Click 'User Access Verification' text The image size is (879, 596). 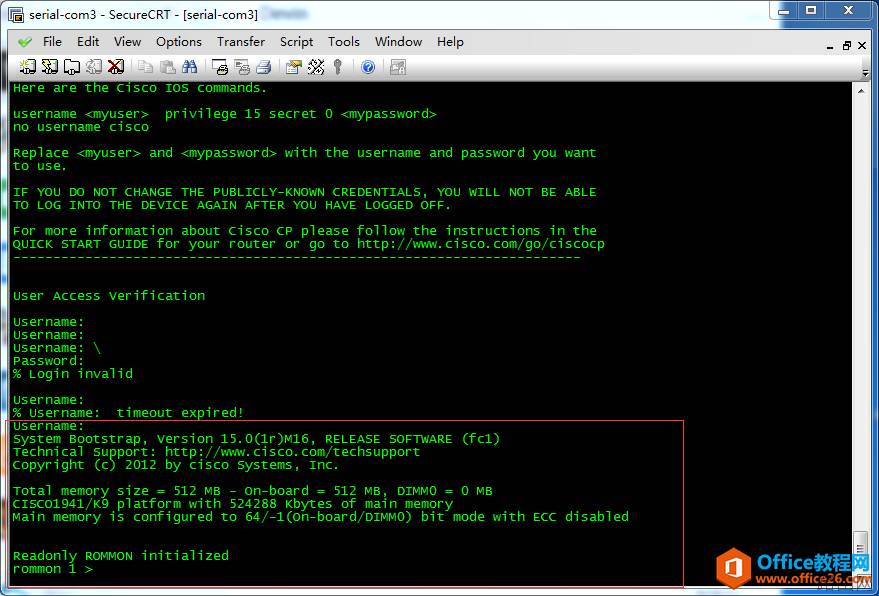109,296
